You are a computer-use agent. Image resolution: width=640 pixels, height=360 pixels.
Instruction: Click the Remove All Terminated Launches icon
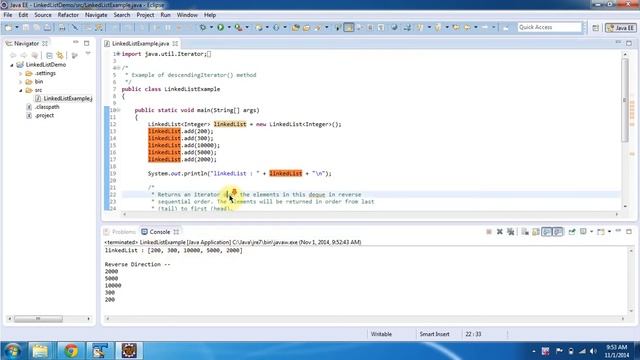511,231
